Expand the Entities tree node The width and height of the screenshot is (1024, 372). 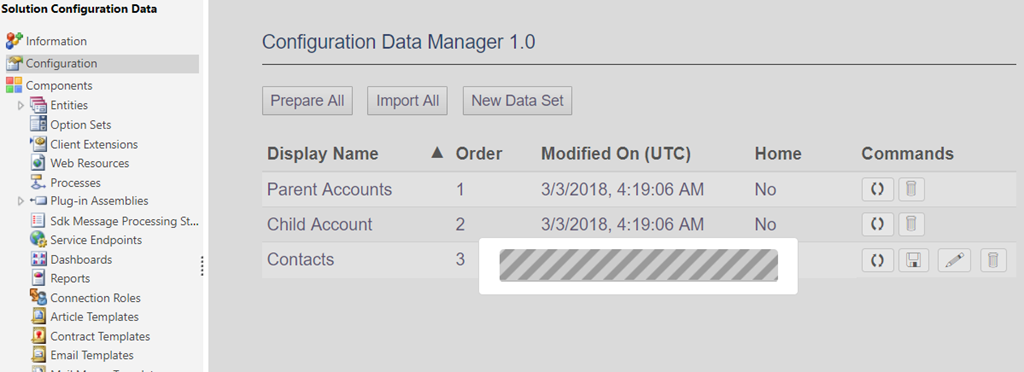(x=20, y=105)
